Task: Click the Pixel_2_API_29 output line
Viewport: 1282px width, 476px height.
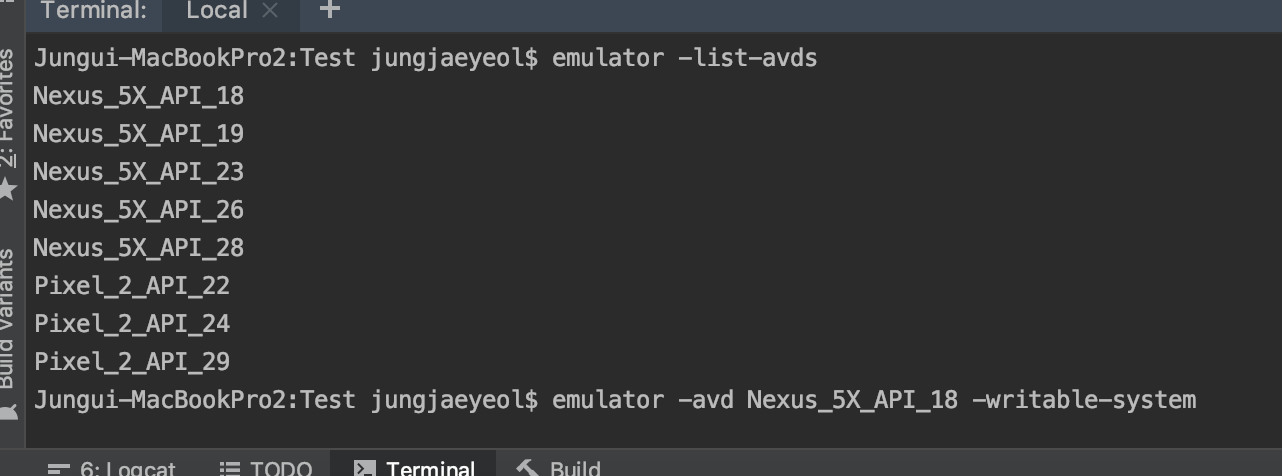Action: [132, 362]
